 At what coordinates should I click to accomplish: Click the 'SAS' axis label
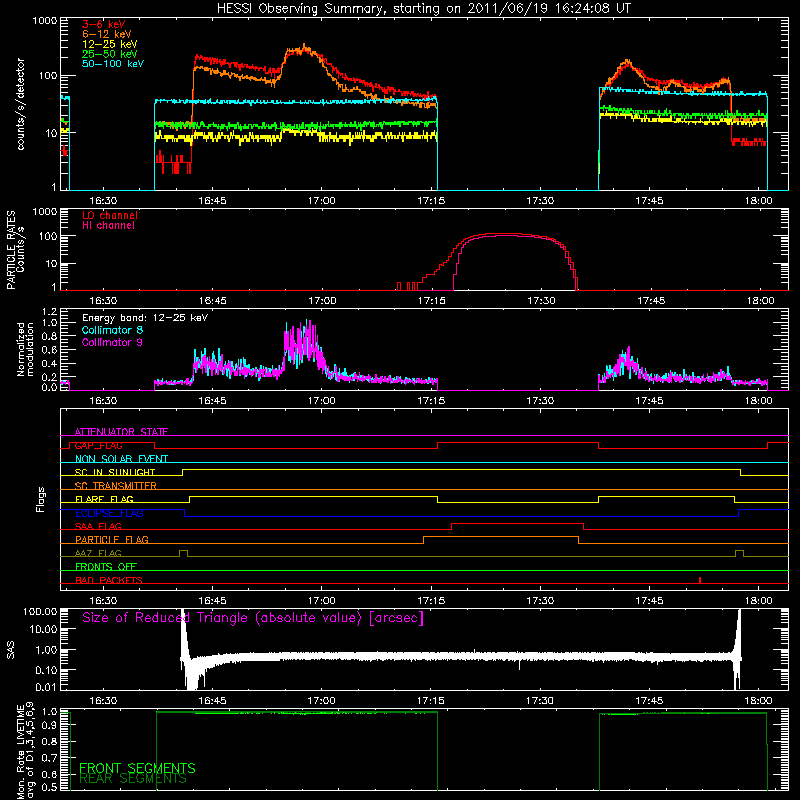[x=11, y=650]
